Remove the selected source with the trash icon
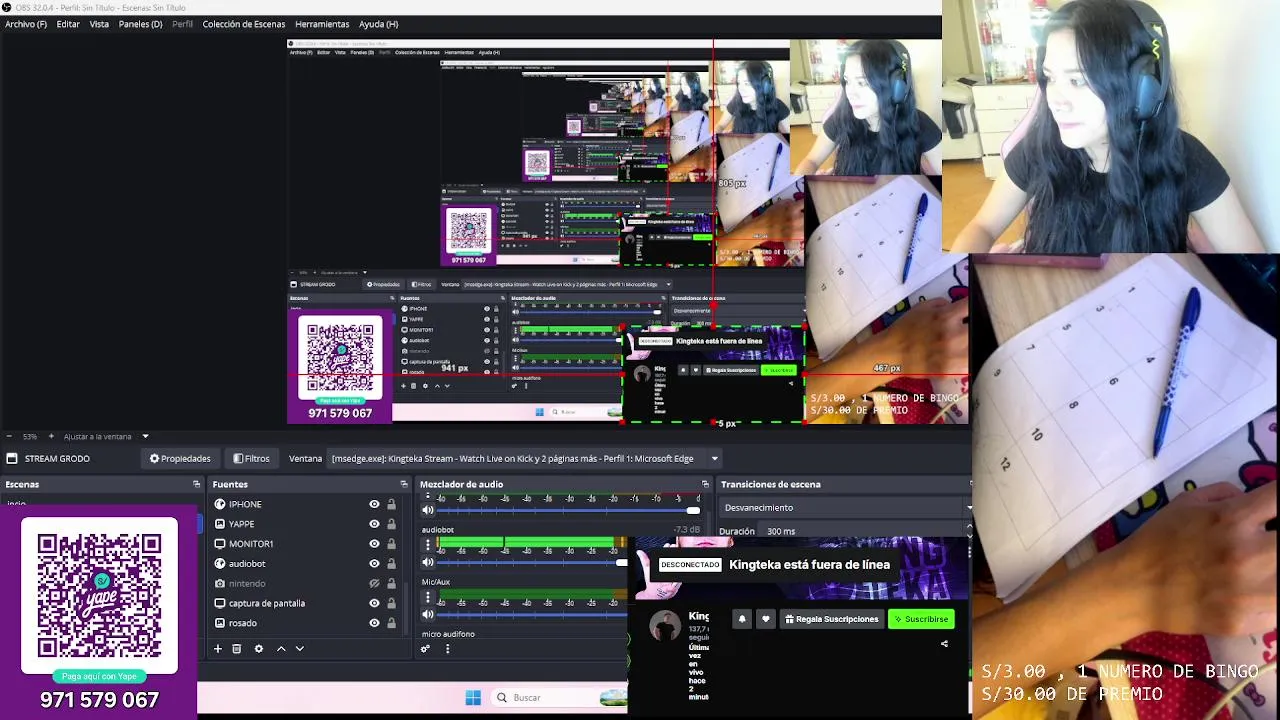 click(x=237, y=649)
